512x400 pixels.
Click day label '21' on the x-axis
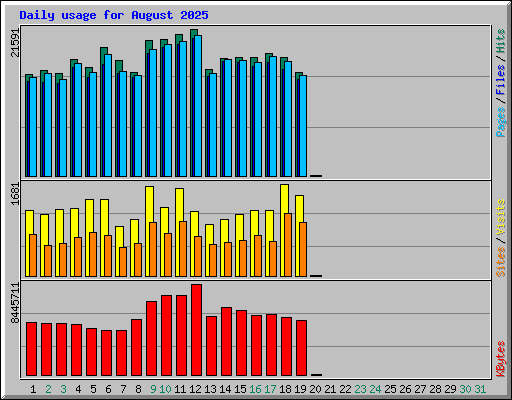(330, 389)
